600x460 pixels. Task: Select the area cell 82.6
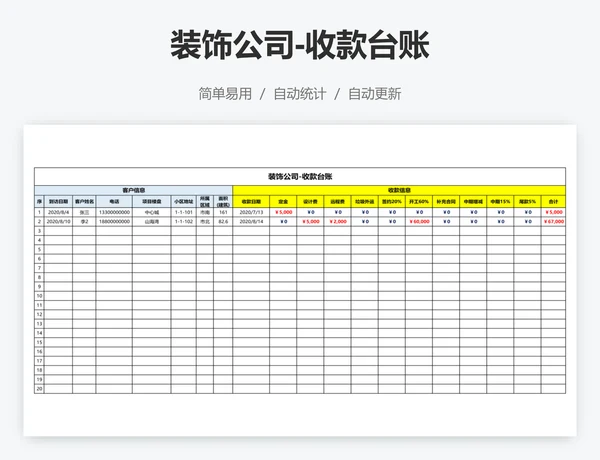(223, 222)
